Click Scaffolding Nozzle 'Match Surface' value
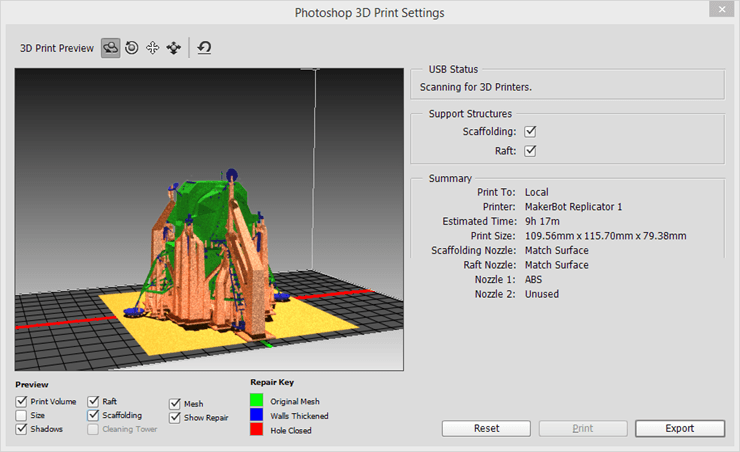This screenshot has width=740, height=452. pos(556,251)
